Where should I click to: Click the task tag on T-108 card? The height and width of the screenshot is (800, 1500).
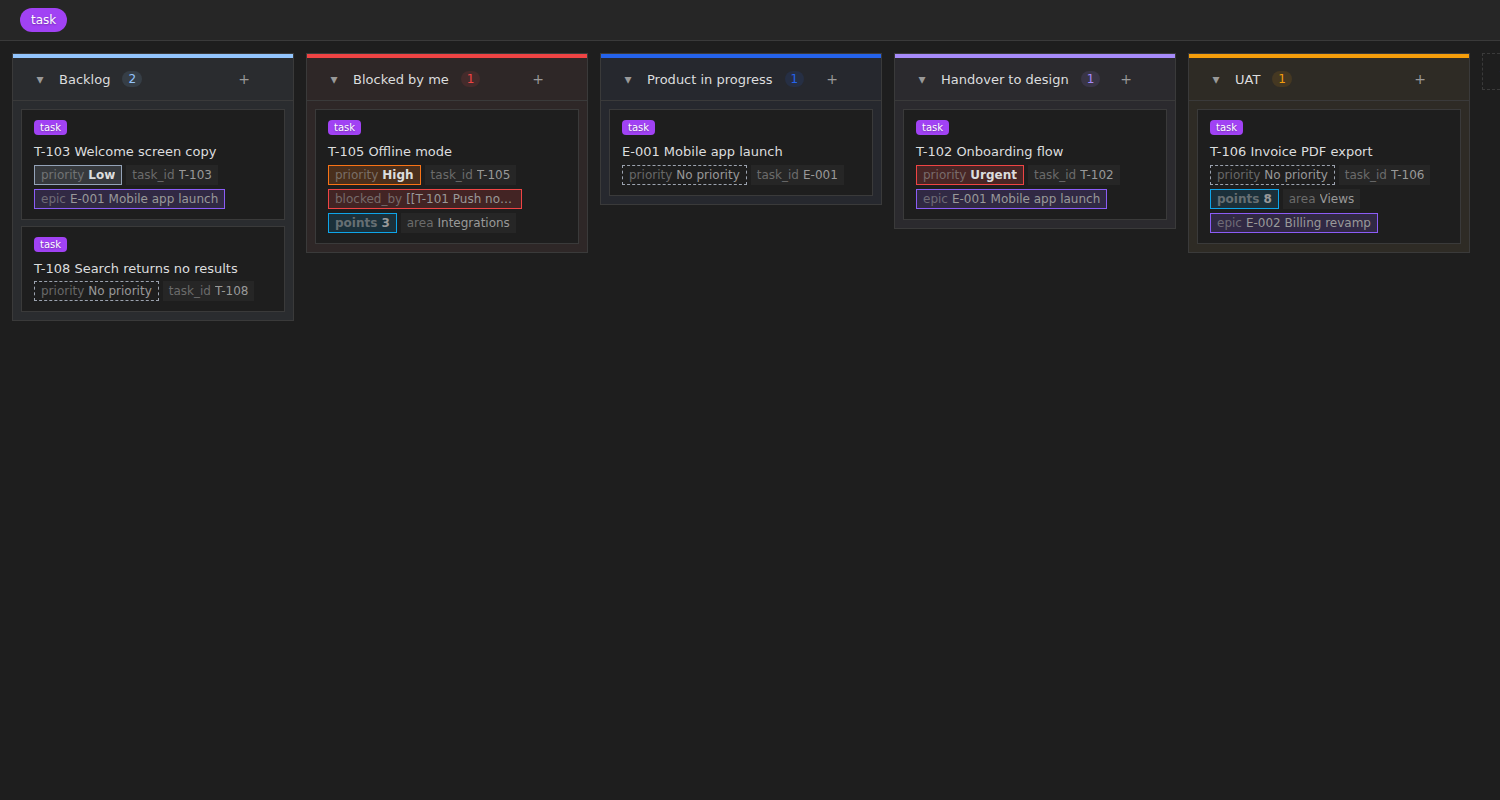click(51, 244)
